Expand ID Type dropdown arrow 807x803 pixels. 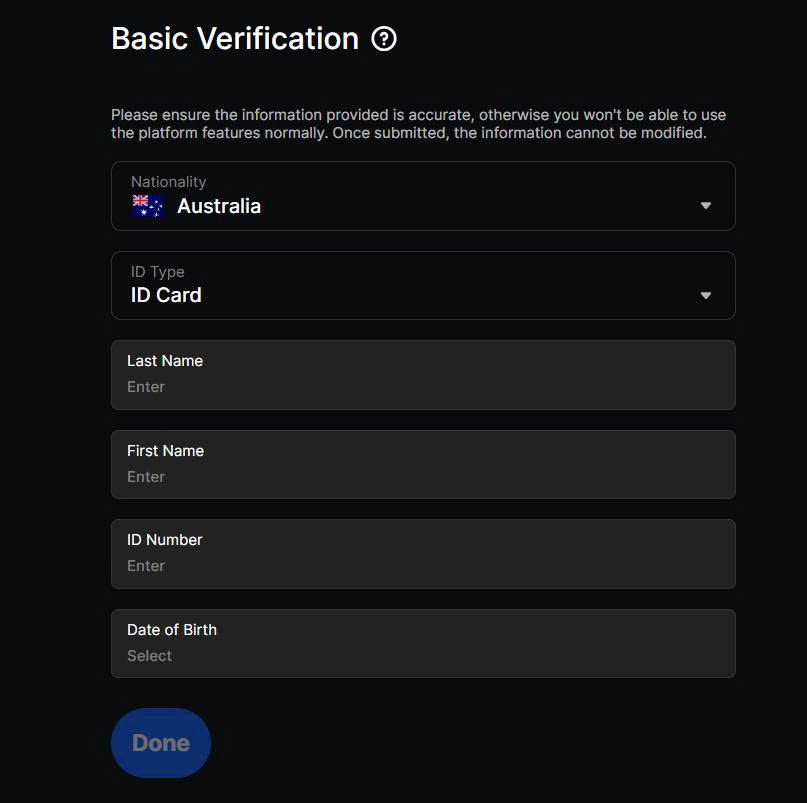point(706,295)
